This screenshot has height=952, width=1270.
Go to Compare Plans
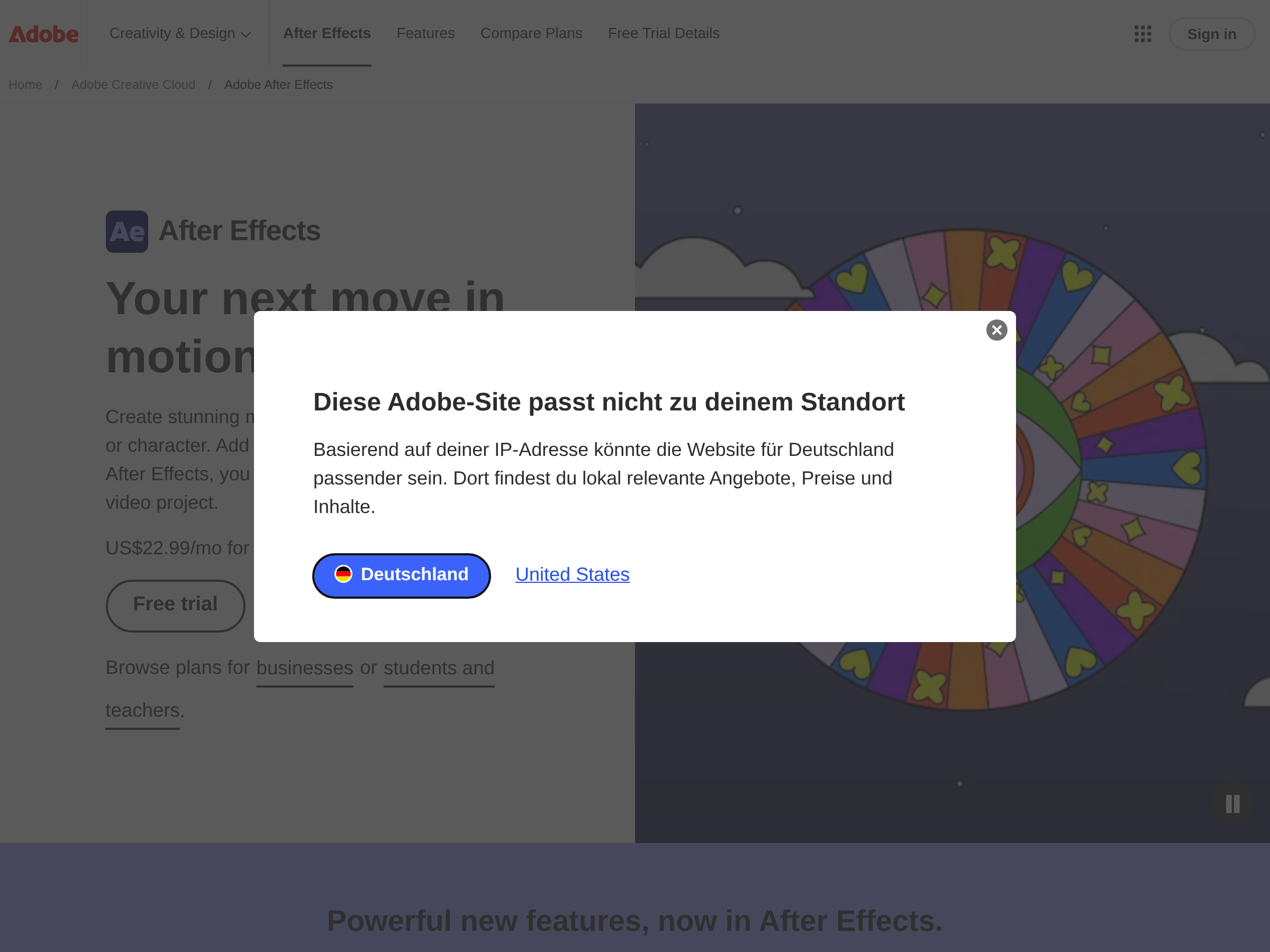(x=531, y=34)
